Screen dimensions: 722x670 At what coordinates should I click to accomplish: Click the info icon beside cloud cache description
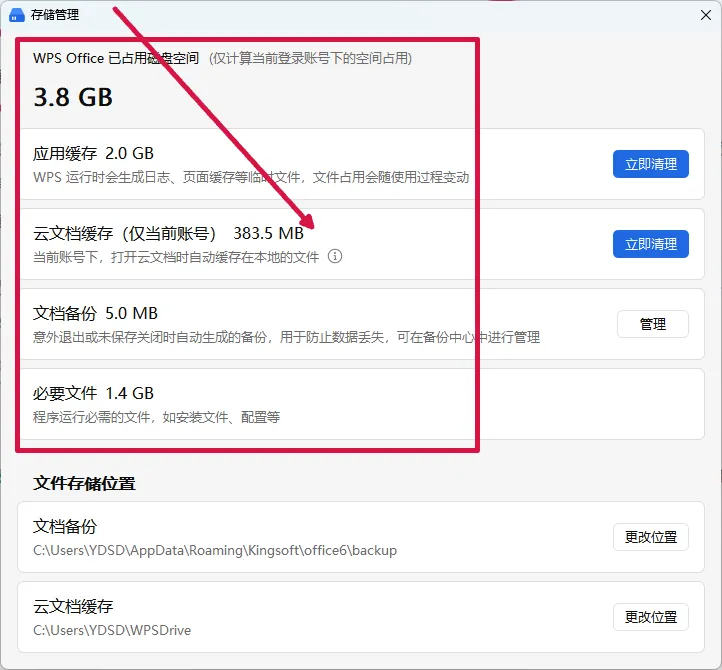coord(335,256)
